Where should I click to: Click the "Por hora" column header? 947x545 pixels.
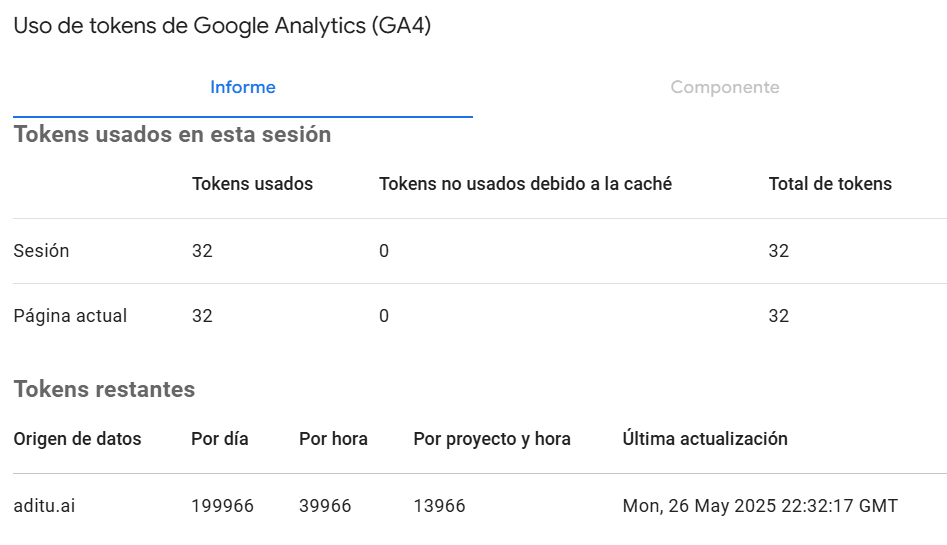click(333, 439)
